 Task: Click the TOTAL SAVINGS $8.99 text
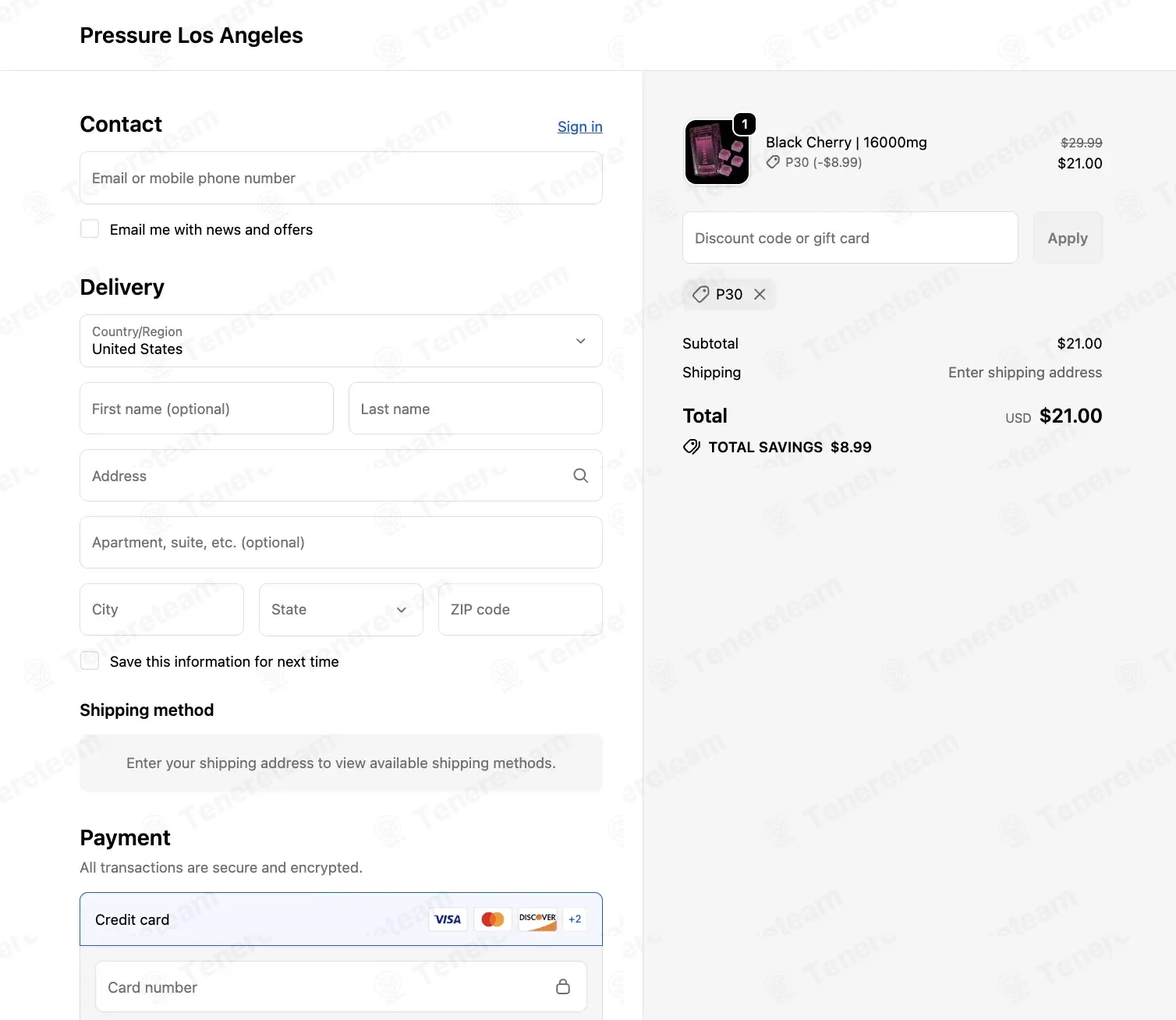tap(790, 447)
